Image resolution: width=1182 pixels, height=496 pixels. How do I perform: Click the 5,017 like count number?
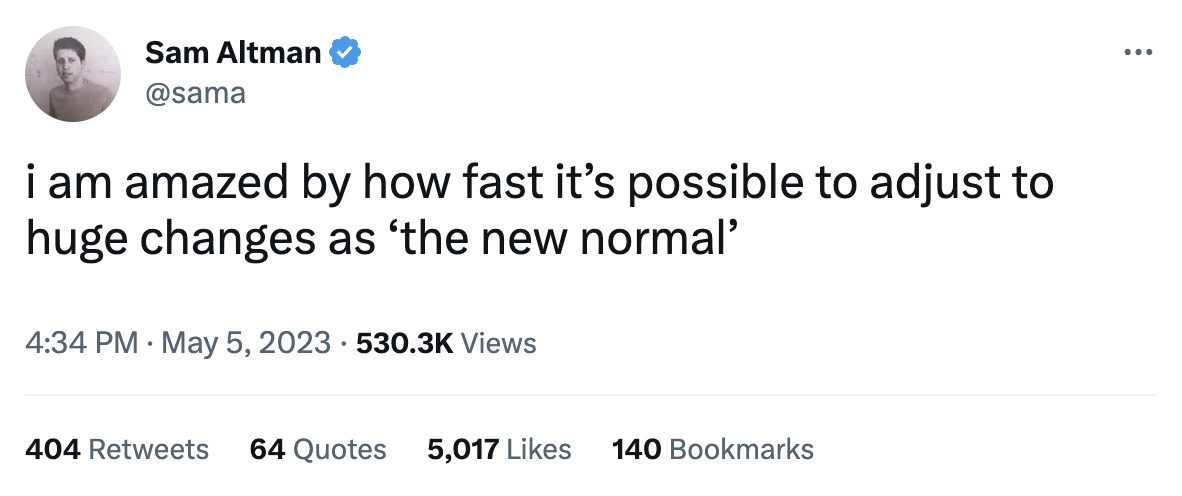463,450
